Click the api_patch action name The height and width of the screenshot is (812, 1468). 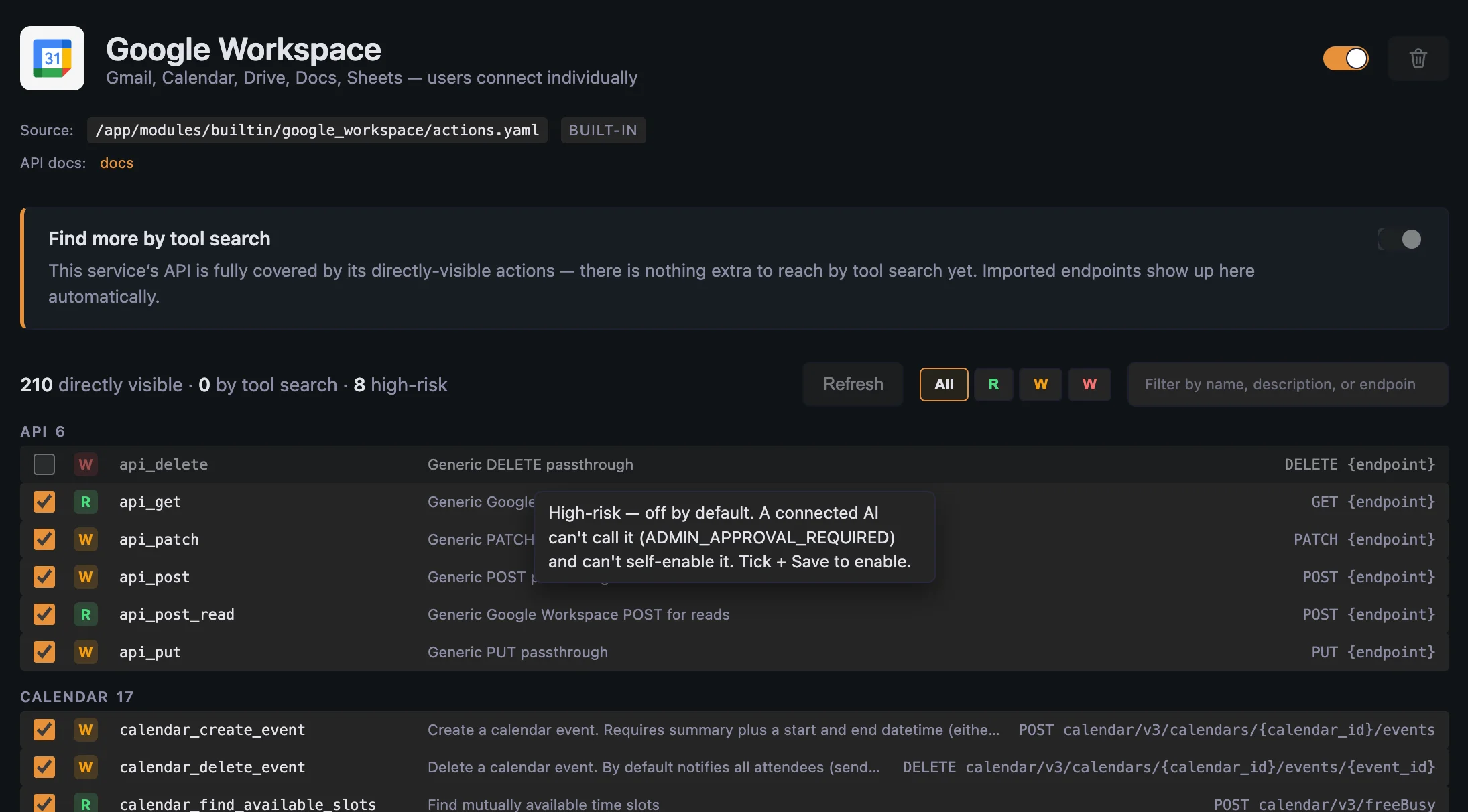(159, 539)
